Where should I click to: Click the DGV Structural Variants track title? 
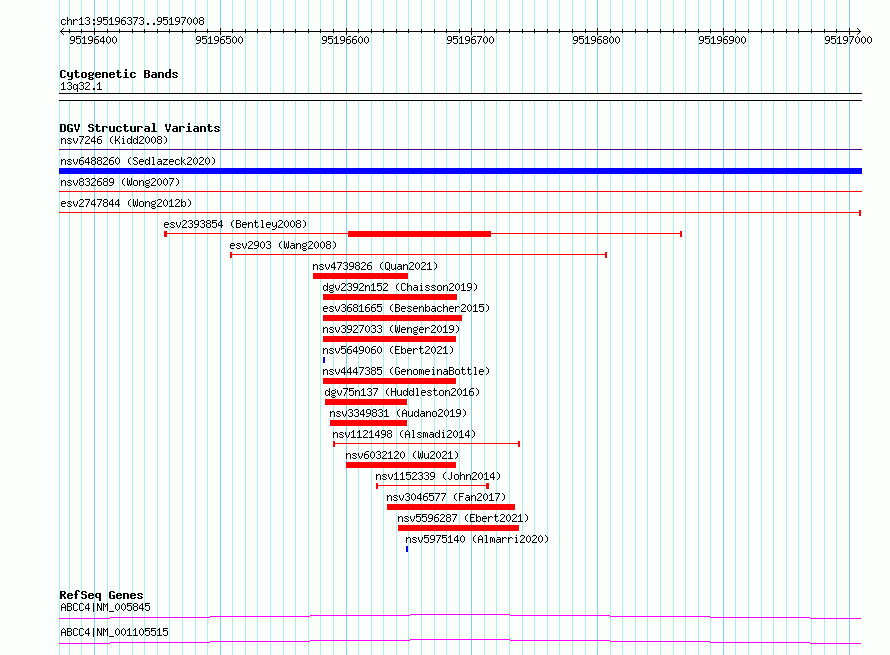pyautogui.click(x=140, y=128)
